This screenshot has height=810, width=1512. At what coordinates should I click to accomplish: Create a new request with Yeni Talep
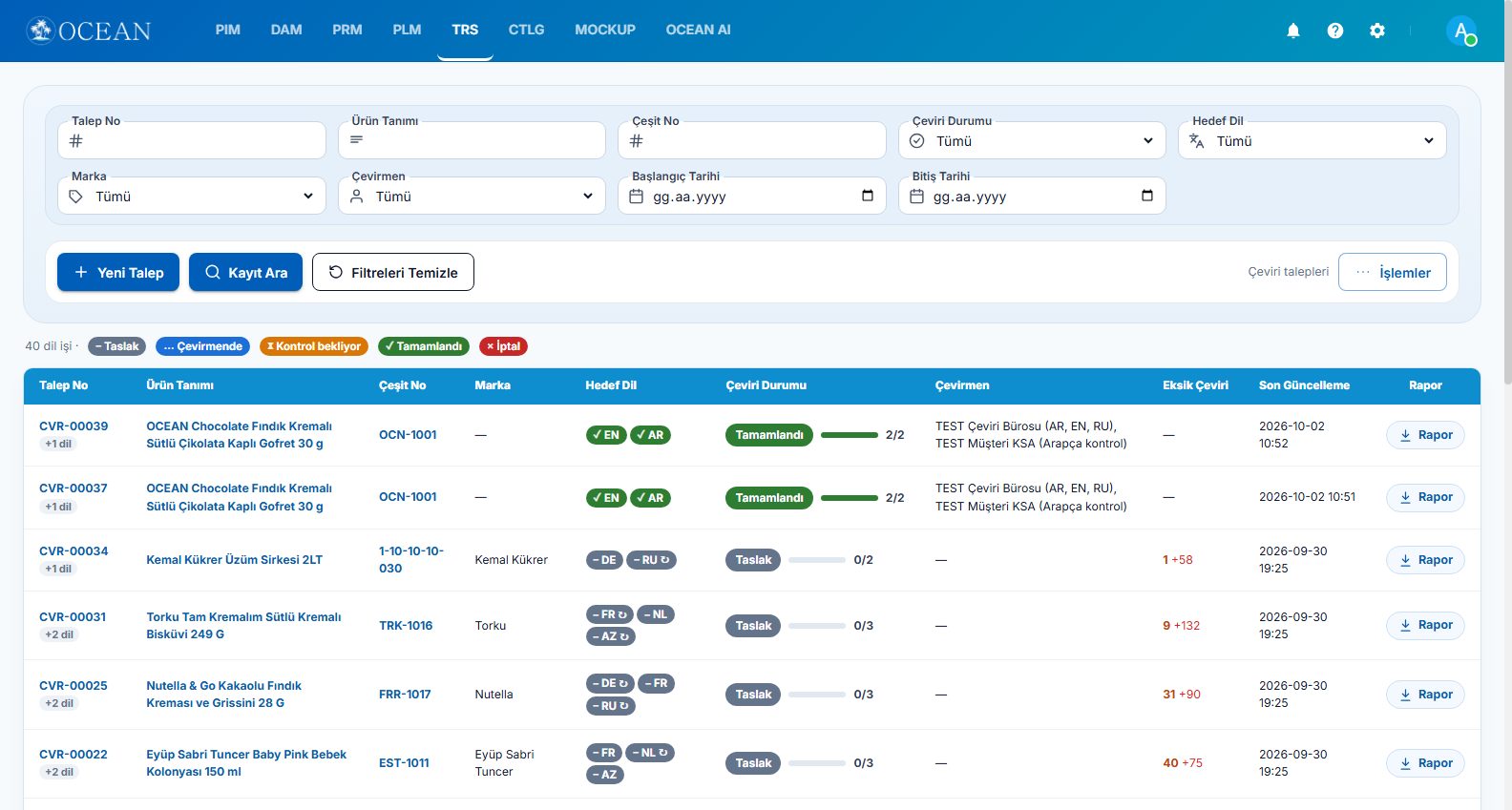click(x=118, y=272)
